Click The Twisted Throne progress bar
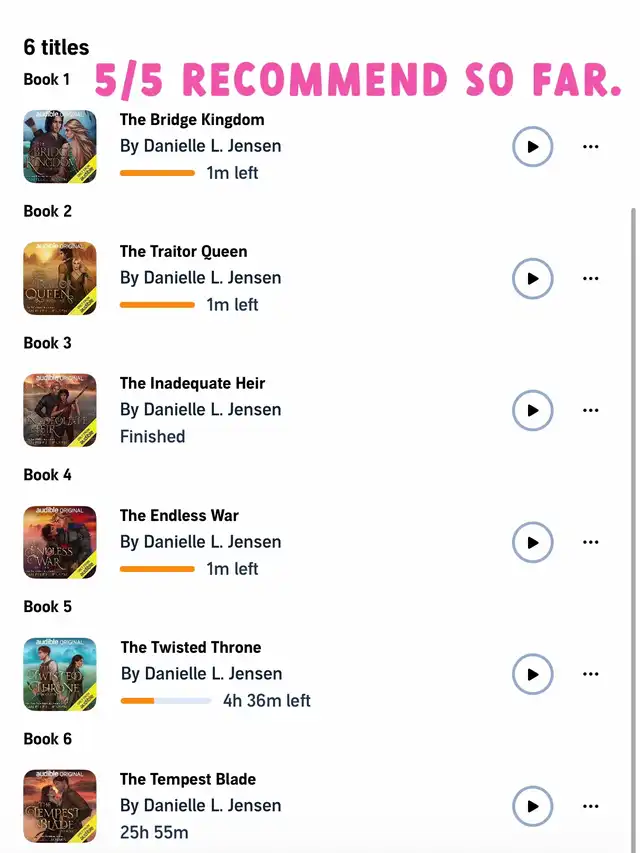The image size is (640, 853). click(x=166, y=701)
